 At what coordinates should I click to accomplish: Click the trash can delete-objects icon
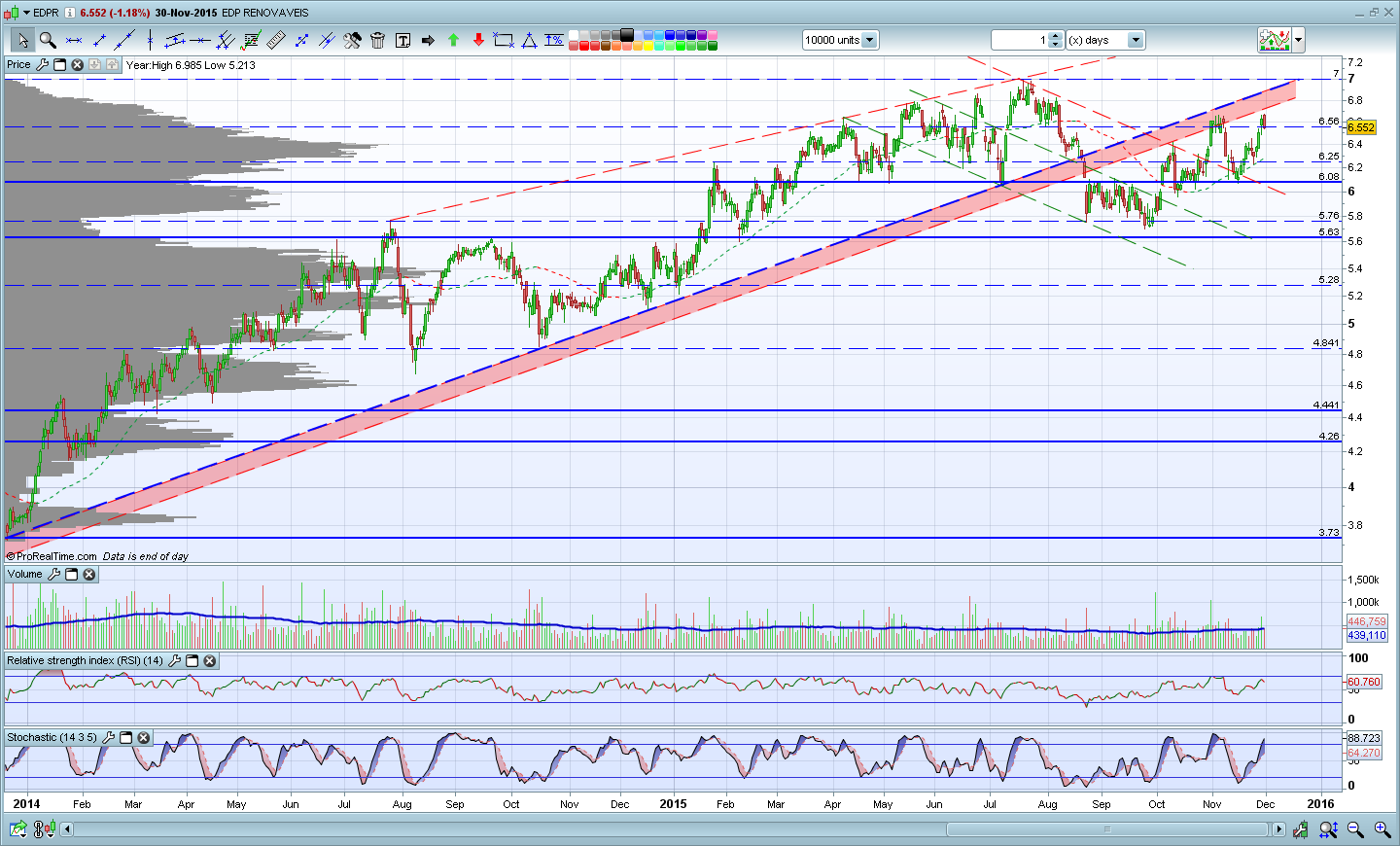[377, 40]
